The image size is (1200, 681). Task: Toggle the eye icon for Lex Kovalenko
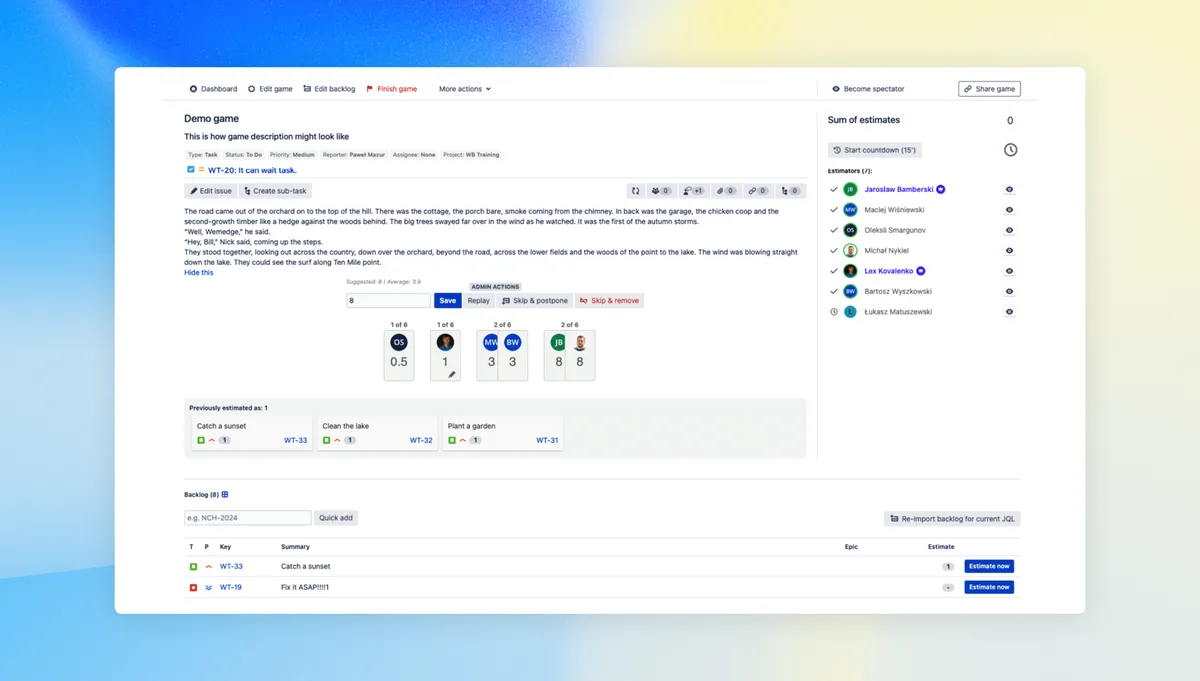(x=1009, y=271)
